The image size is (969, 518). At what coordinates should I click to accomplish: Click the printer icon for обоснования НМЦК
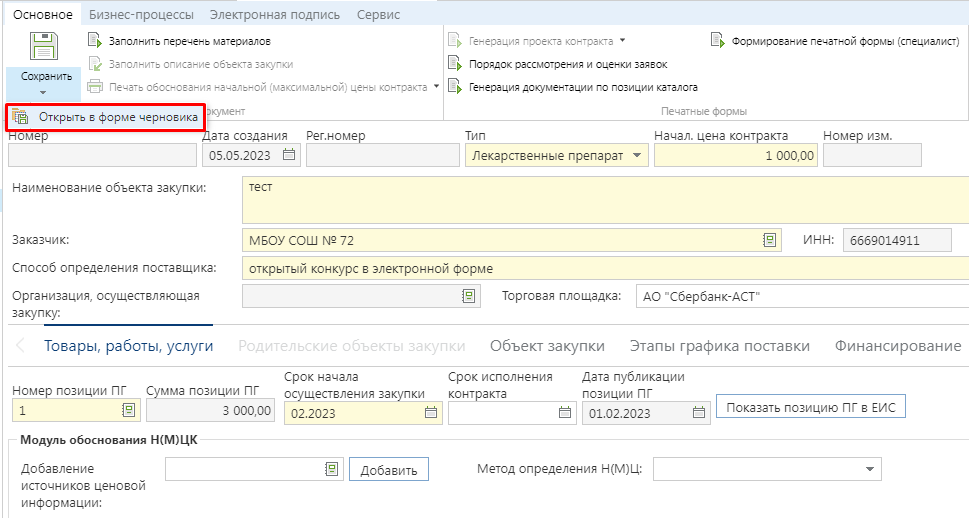pos(95,87)
